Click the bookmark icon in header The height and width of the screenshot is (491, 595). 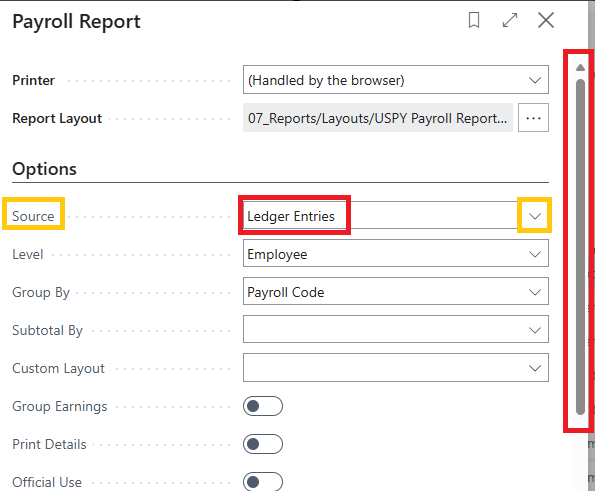pyautogui.click(x=474, y=20)
